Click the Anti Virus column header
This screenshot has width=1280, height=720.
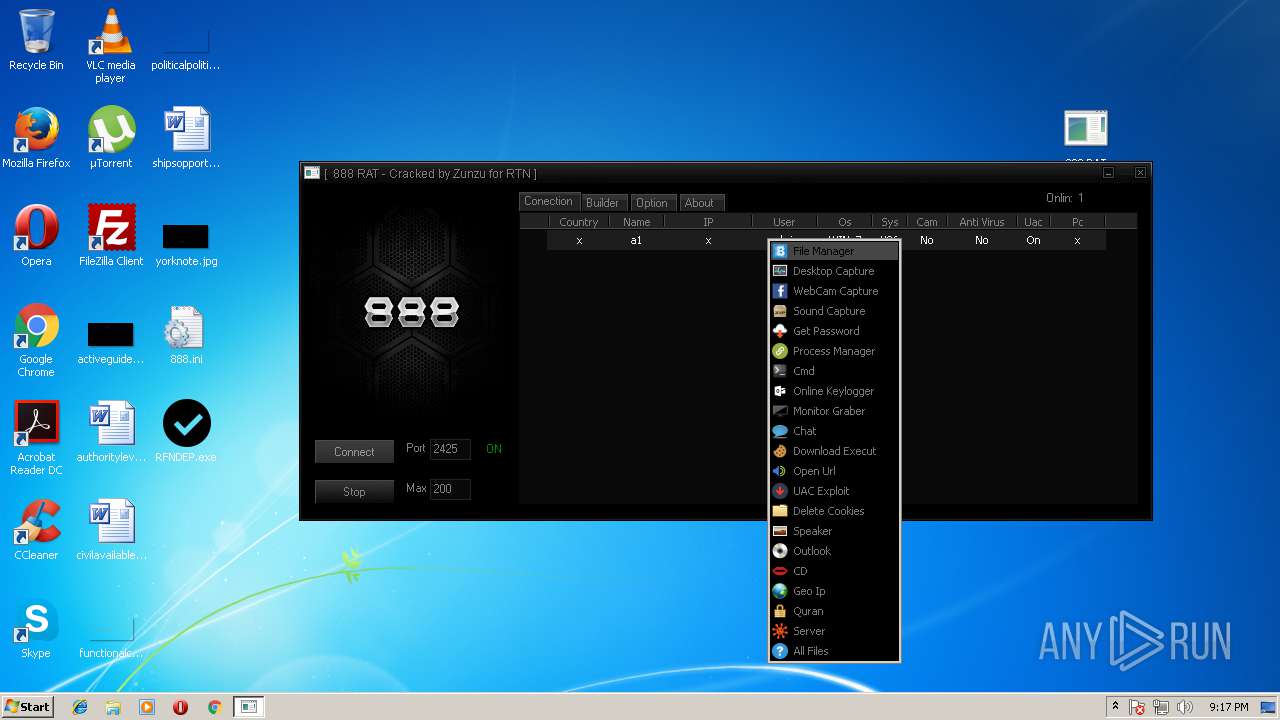point(982,222)
